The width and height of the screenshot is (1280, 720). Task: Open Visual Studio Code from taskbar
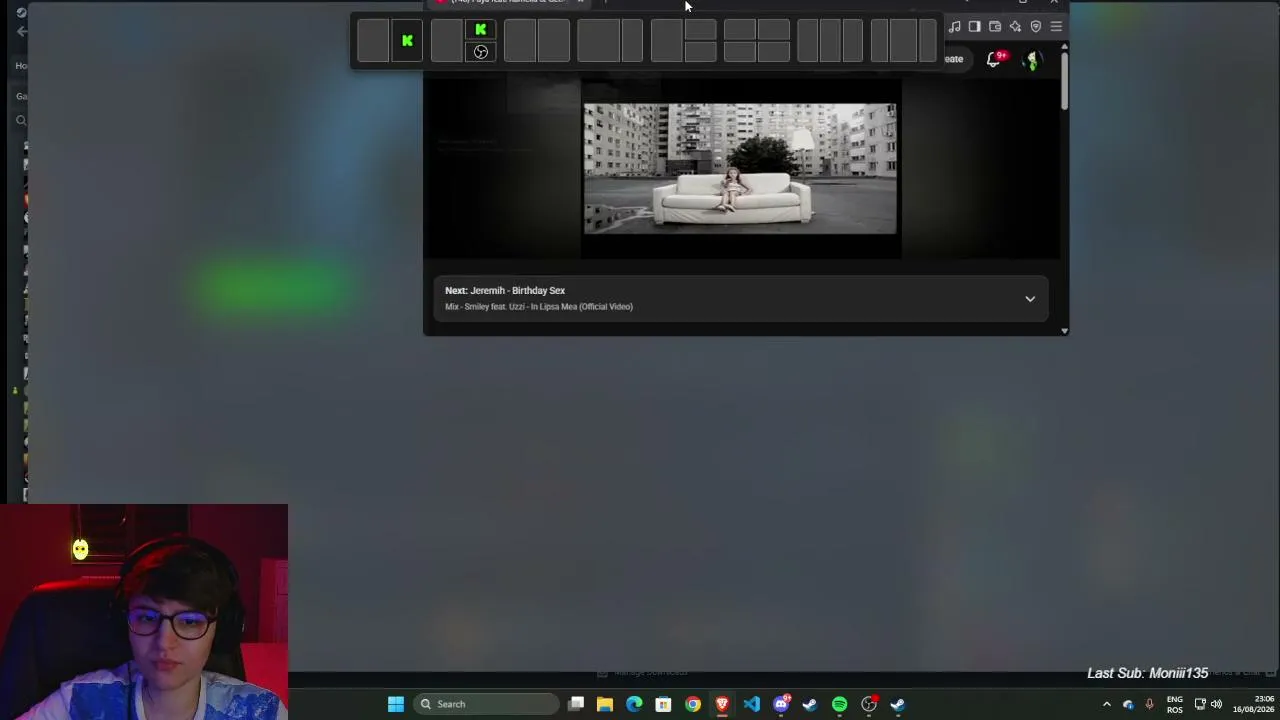coord(751,704)
